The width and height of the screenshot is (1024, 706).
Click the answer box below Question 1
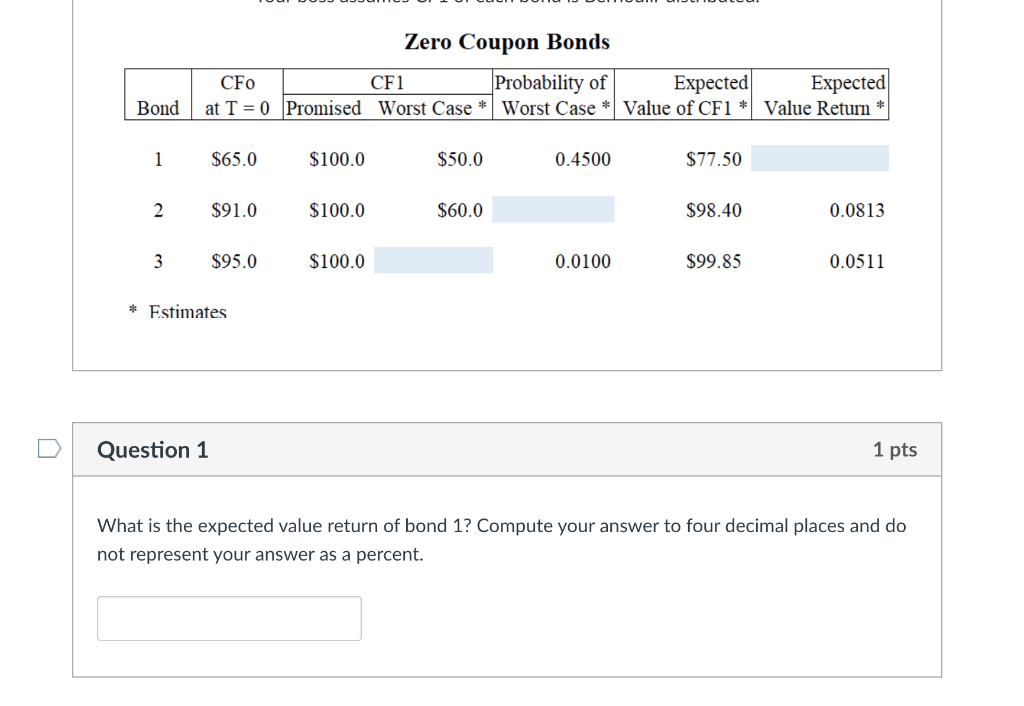click(x=228, y=618)
